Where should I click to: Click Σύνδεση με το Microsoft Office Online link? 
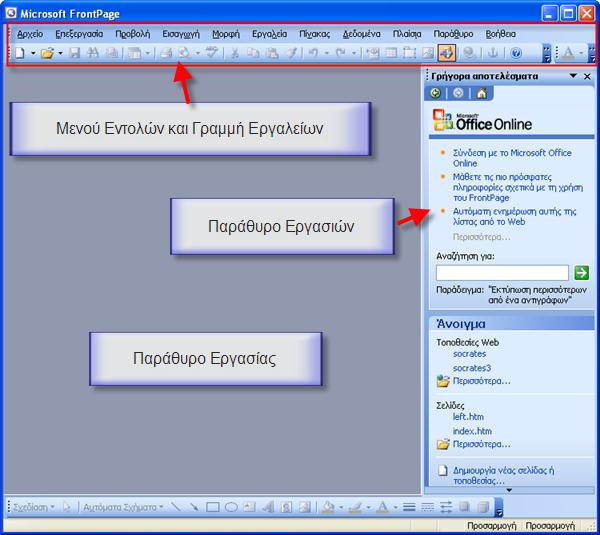[x=512, y=158]
